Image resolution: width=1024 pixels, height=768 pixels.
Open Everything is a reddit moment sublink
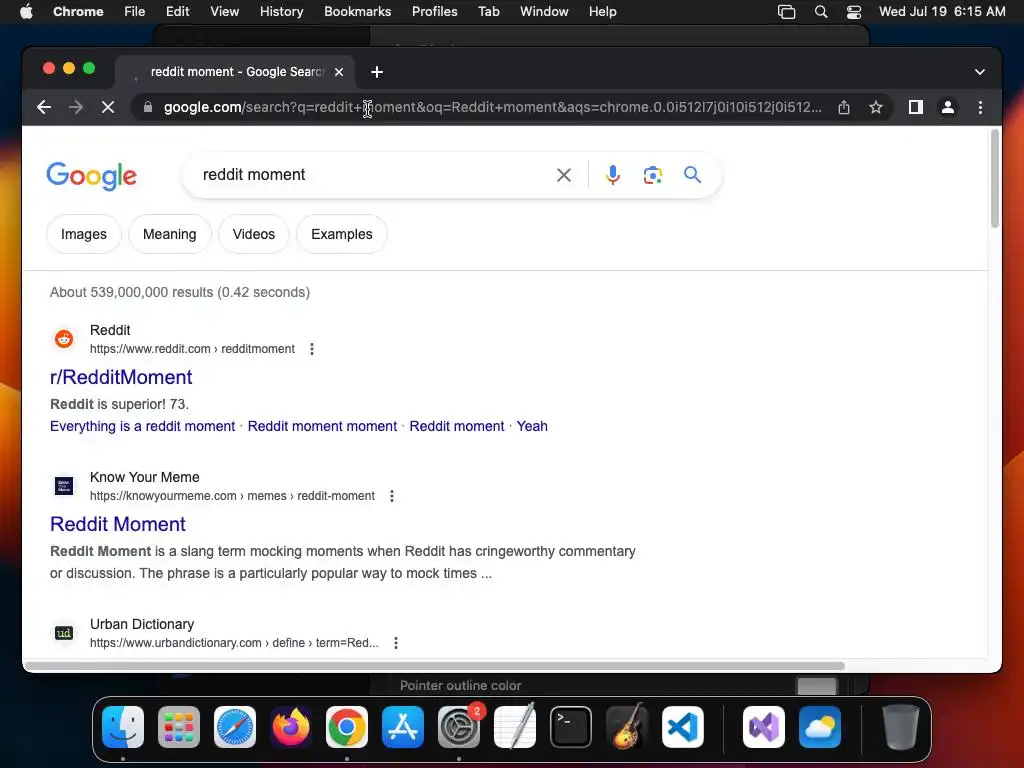click(142, 426)
